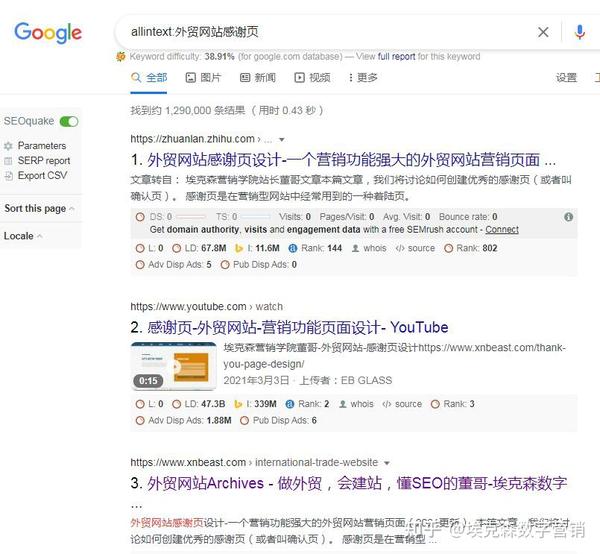Image resolution: width=600 pixels, height=554 pixels.
Task: View source for the YouTube result
Action: click(x=402, y=404)
